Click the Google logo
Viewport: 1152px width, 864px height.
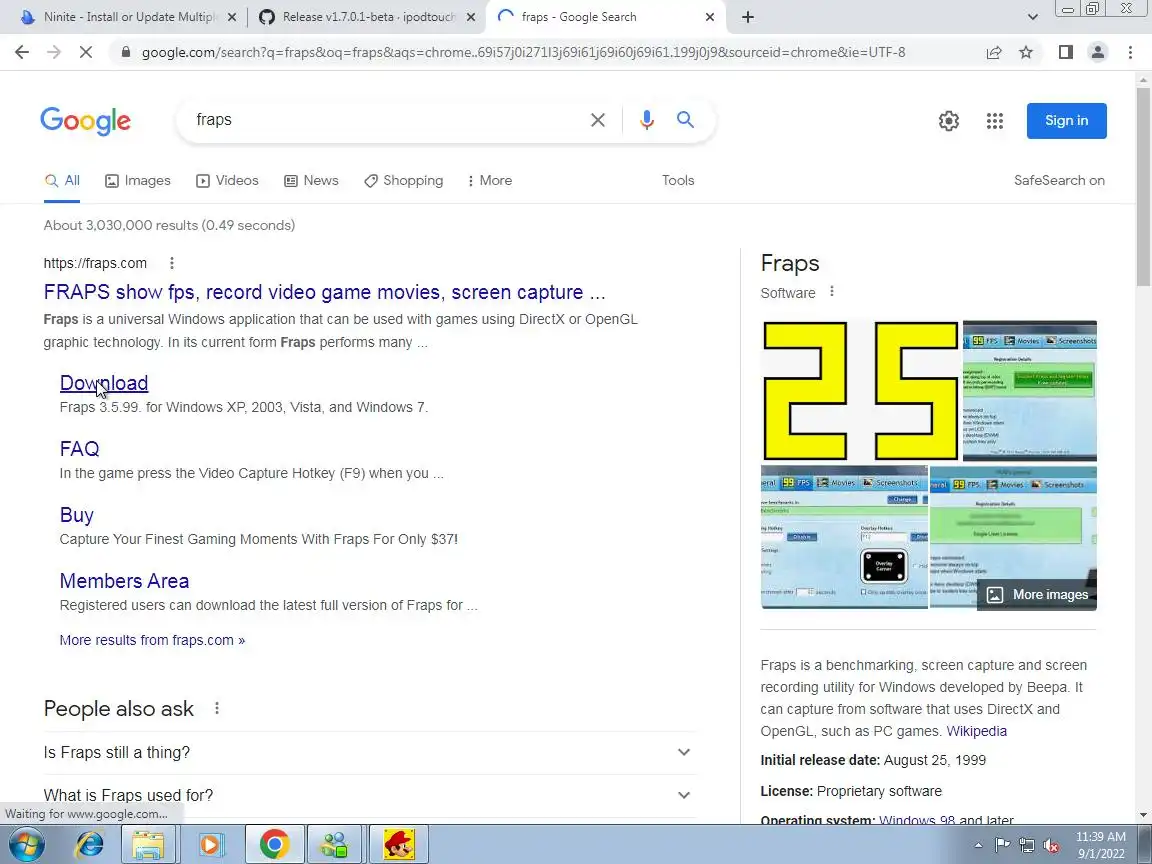[x=85, y=121]
